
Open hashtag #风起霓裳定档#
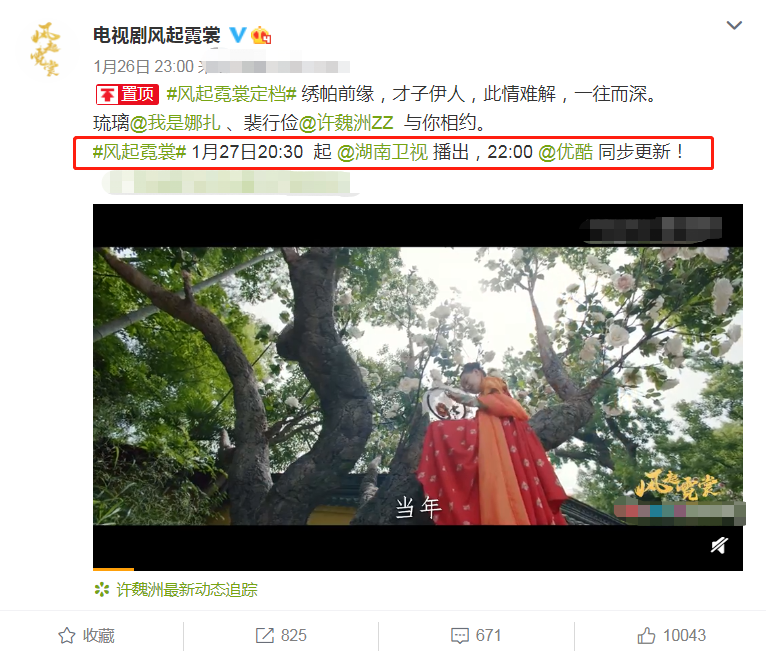point(232,94)
